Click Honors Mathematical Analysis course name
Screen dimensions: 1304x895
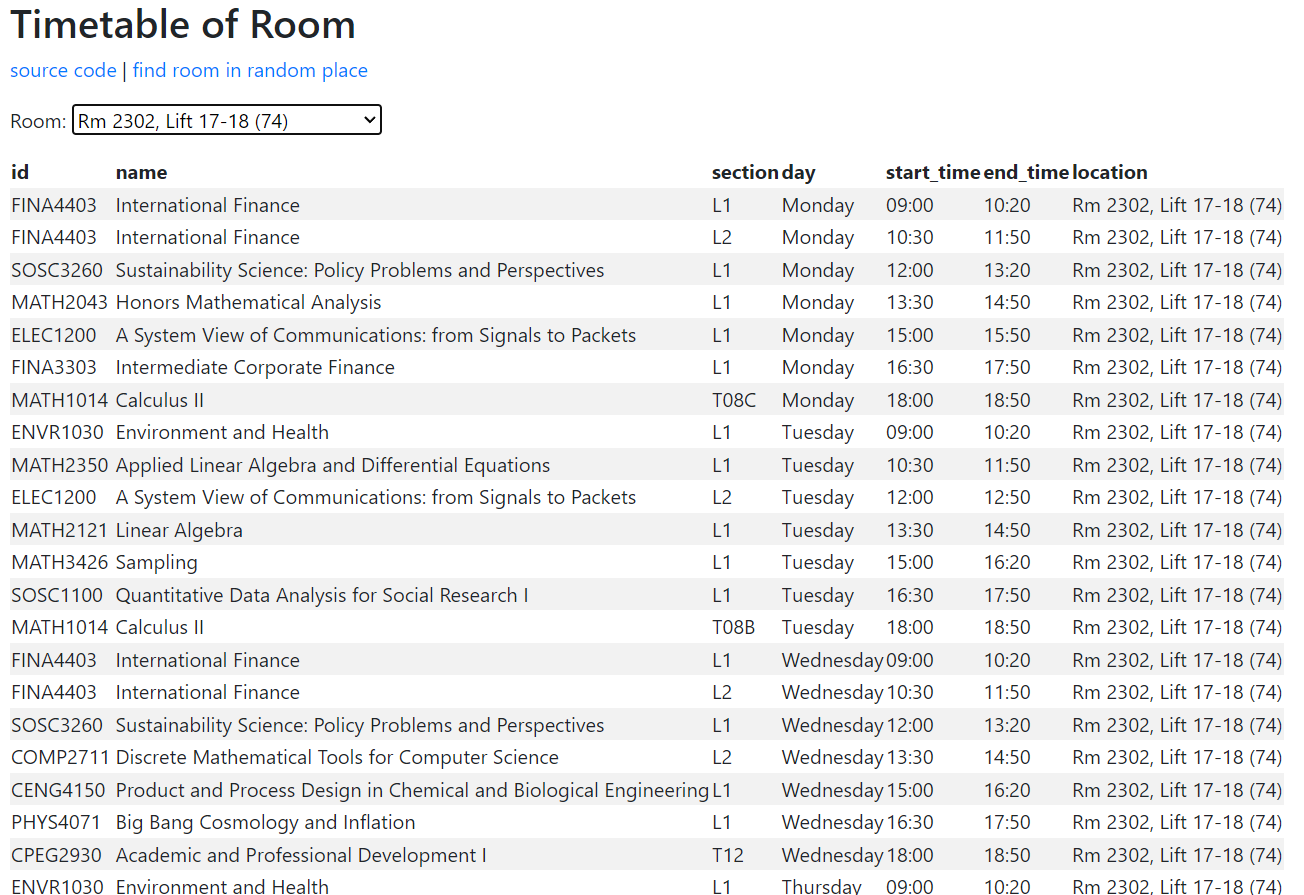pos(248,302)
